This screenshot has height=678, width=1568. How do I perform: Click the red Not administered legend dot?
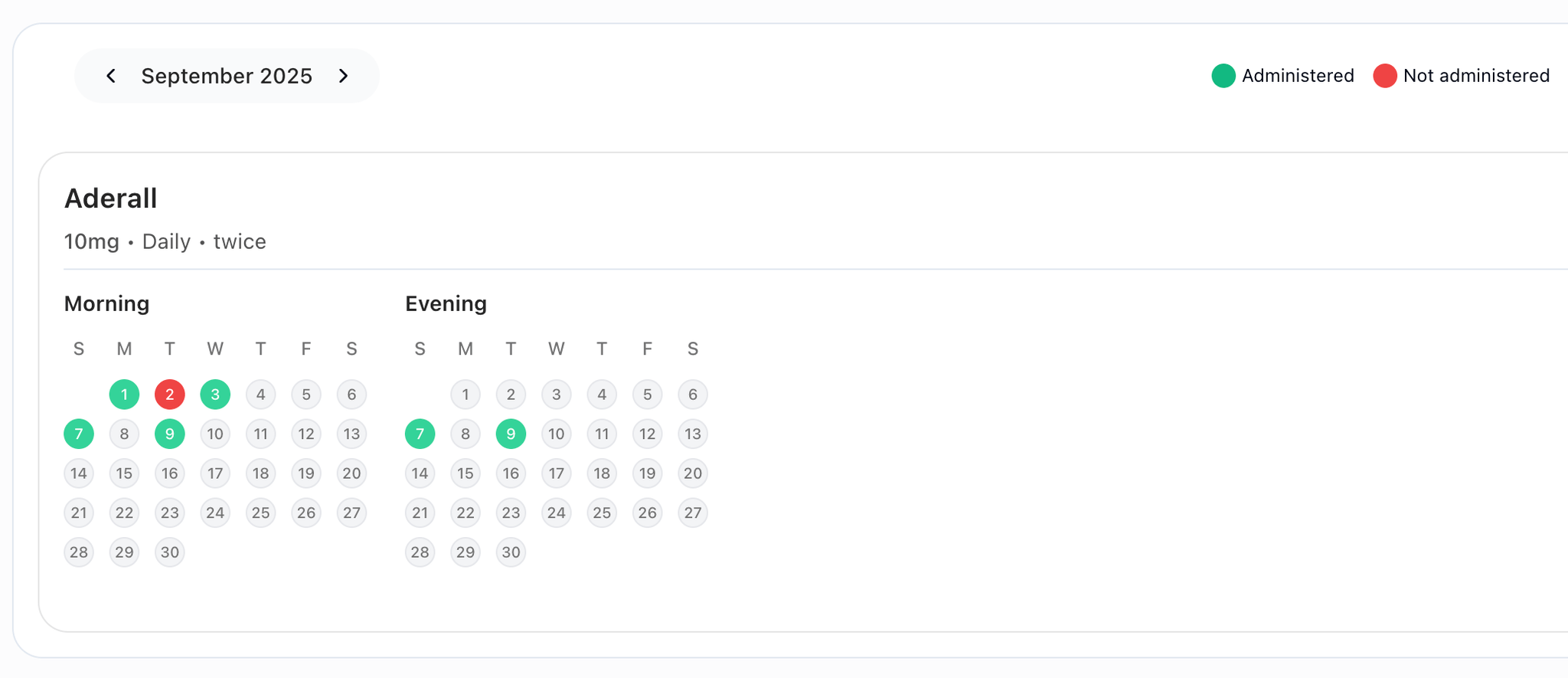click(x=1385, y=76)
